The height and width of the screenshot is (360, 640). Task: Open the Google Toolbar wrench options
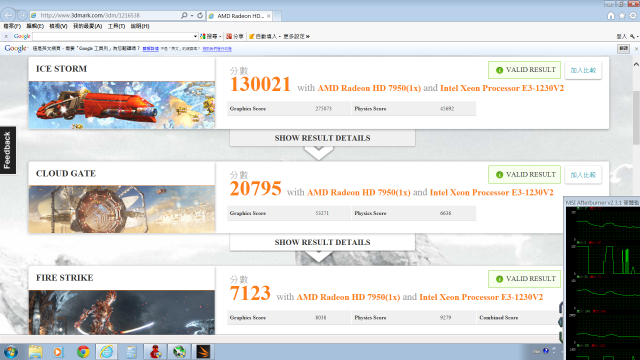coord(633,36)
